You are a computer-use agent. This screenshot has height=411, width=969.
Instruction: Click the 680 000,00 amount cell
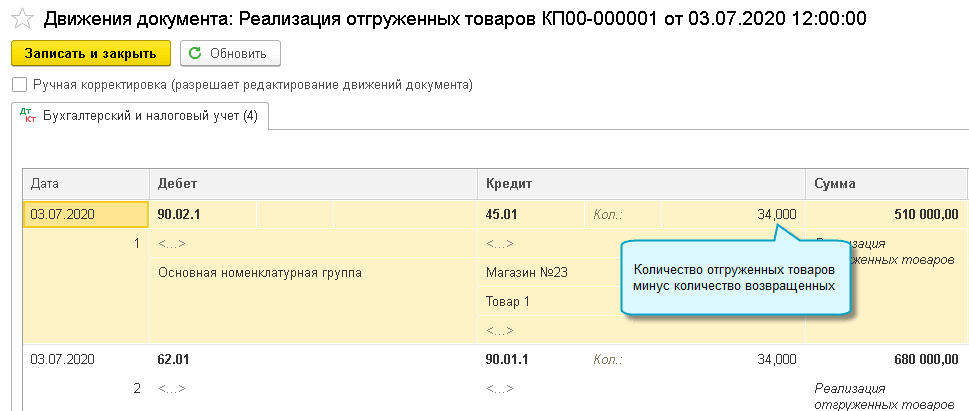(886, 359)
